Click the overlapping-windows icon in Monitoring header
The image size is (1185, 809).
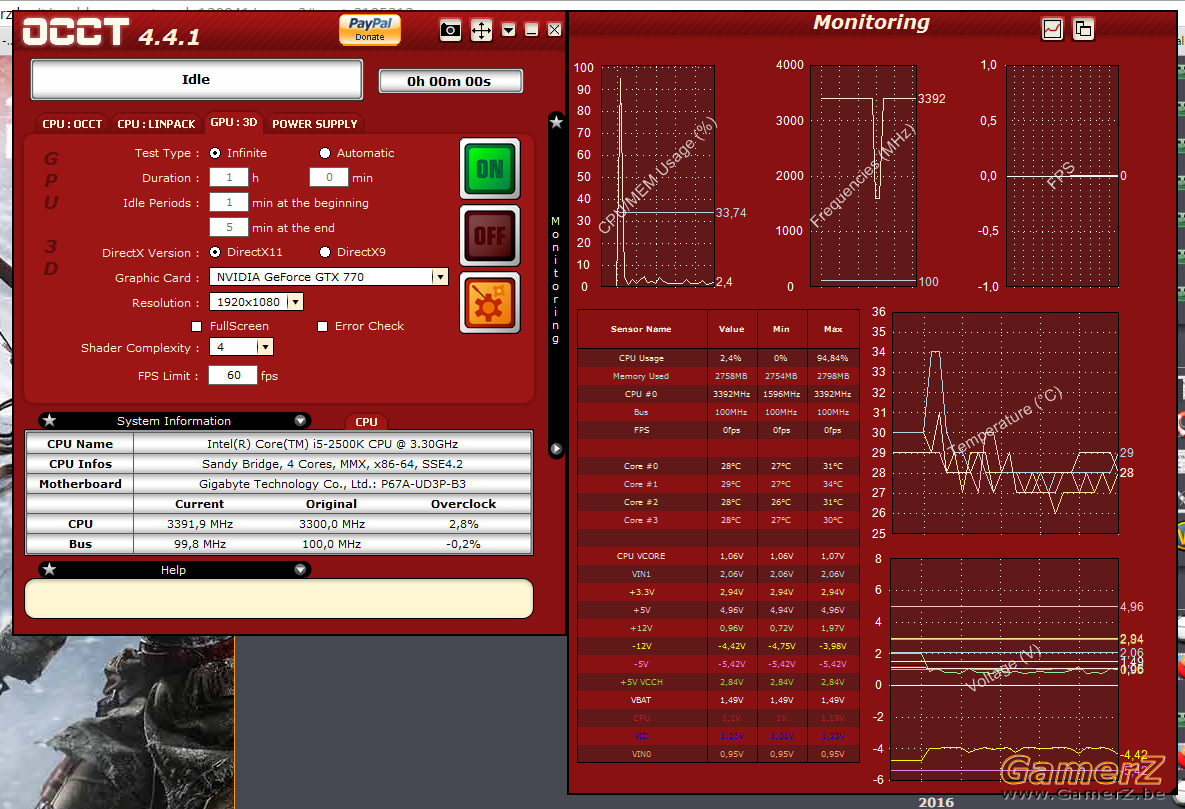coord(1083,29)
